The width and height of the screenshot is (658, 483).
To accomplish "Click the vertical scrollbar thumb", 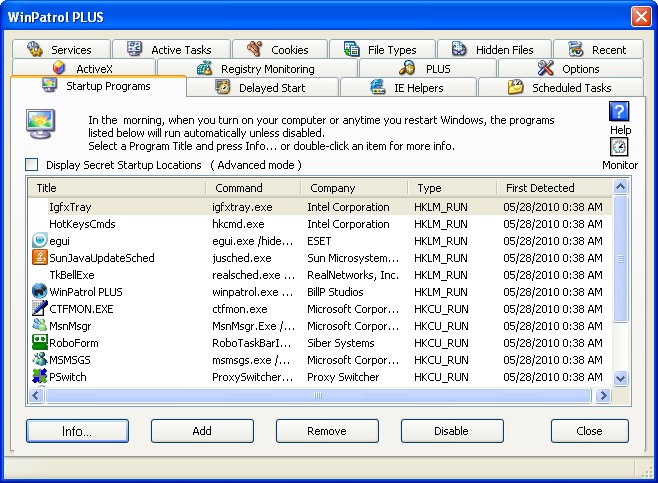I will [621, 259].
